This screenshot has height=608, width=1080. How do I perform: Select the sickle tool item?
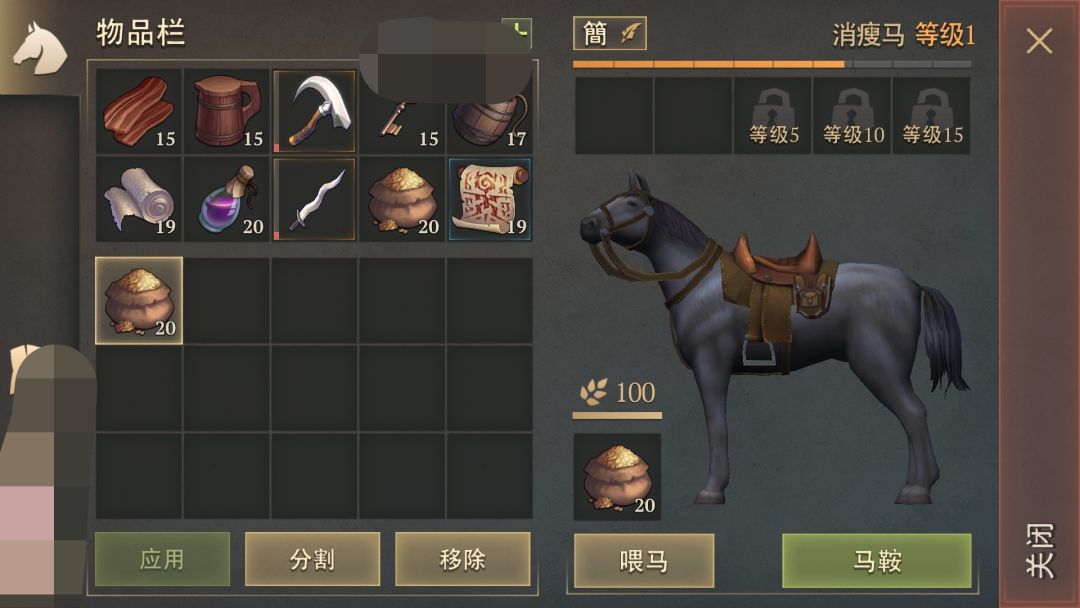click(x=314, y=111)
